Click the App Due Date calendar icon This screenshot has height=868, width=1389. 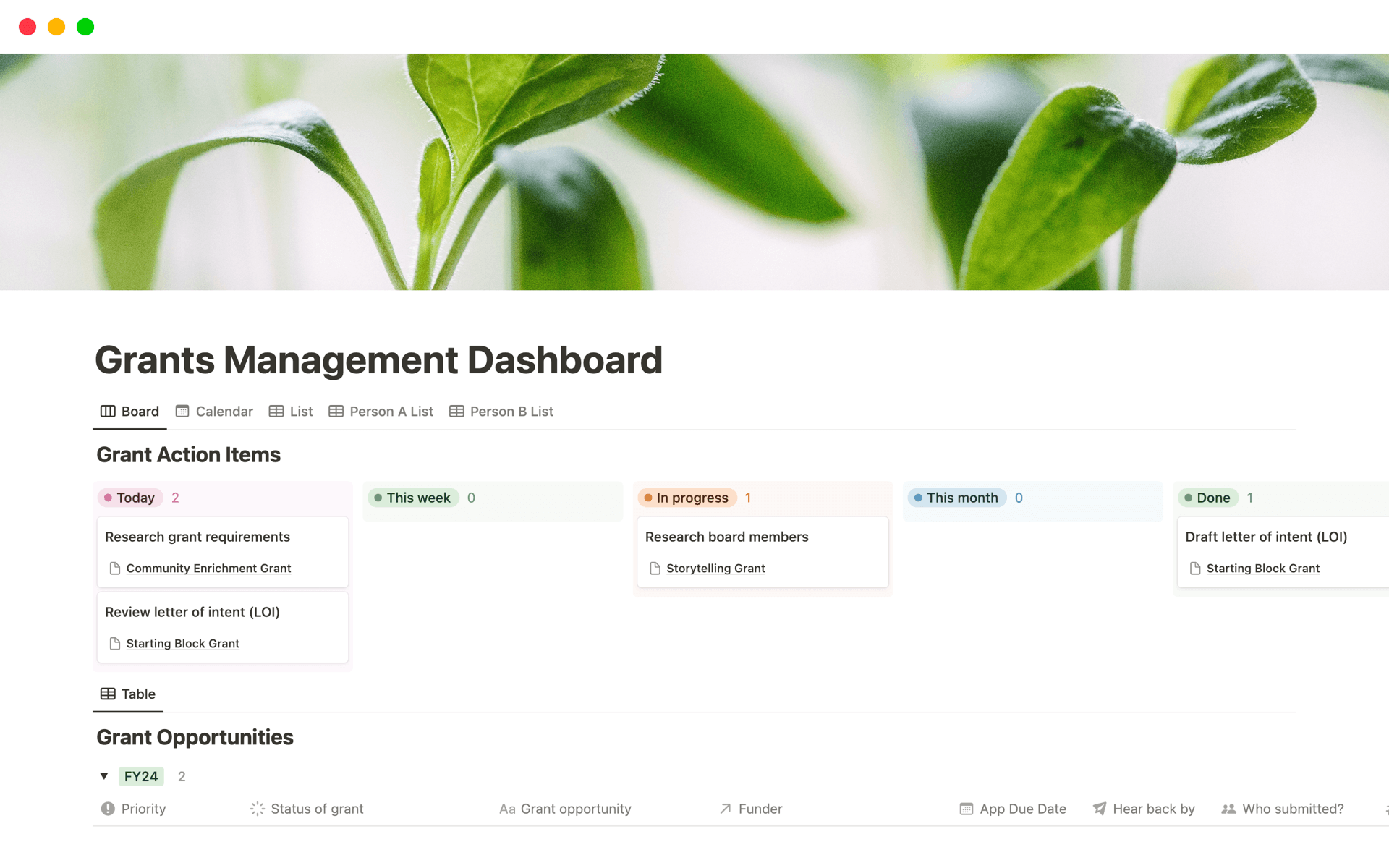[965, 809]
